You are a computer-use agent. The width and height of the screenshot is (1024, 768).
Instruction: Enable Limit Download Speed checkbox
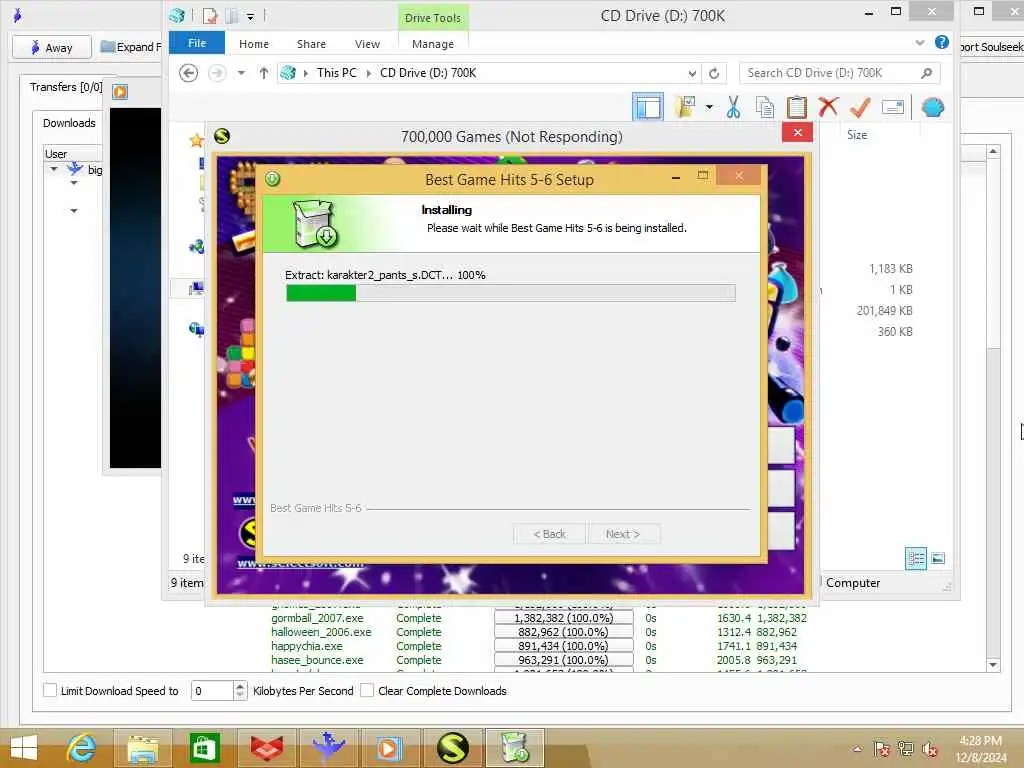pos(50,690)
